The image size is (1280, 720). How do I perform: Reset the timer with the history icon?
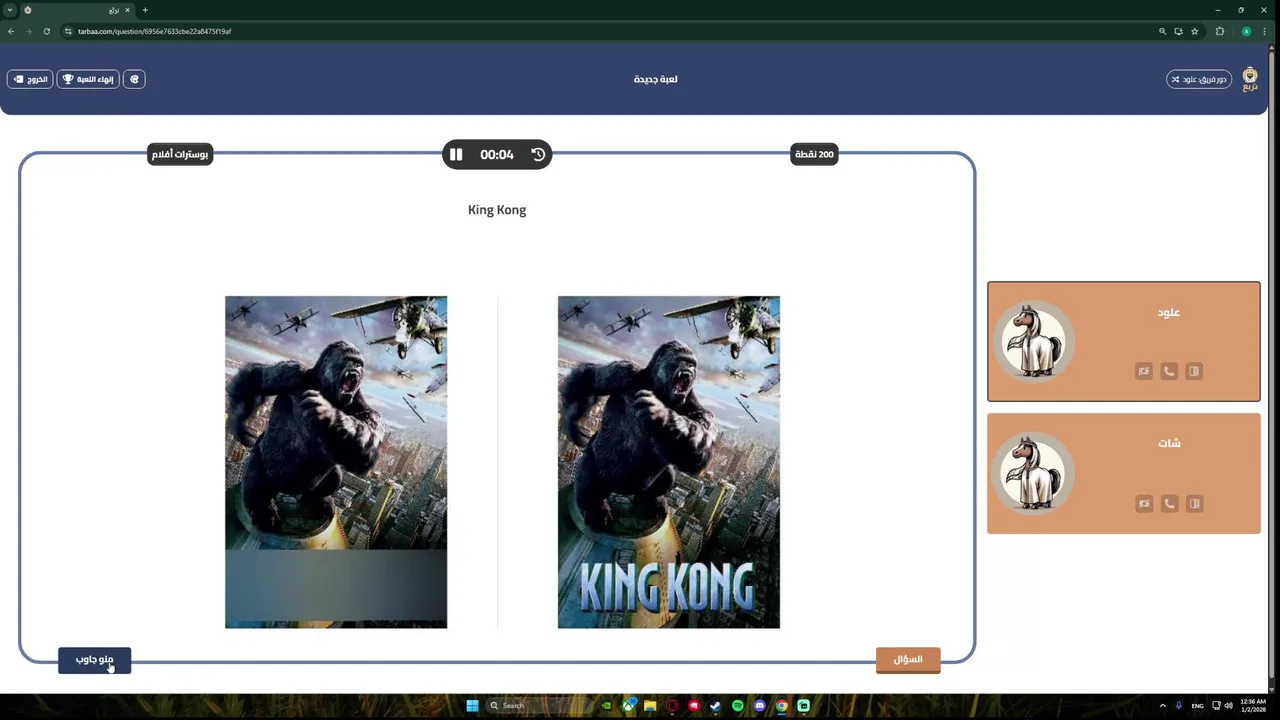[x=538, y=154]
